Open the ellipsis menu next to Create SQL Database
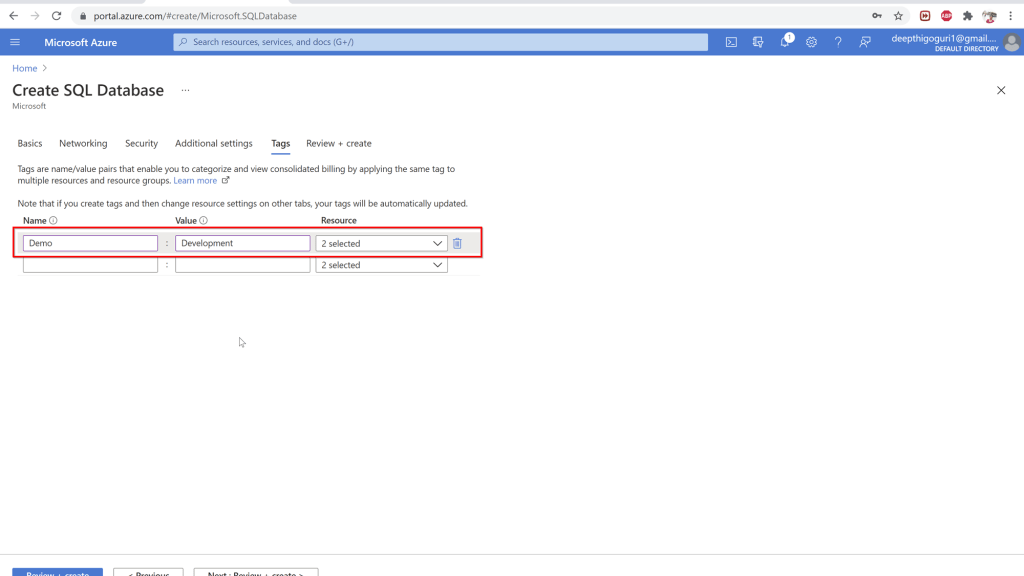Image resolution: width=1024 pixels, height=576 pixels. [185, 90]
